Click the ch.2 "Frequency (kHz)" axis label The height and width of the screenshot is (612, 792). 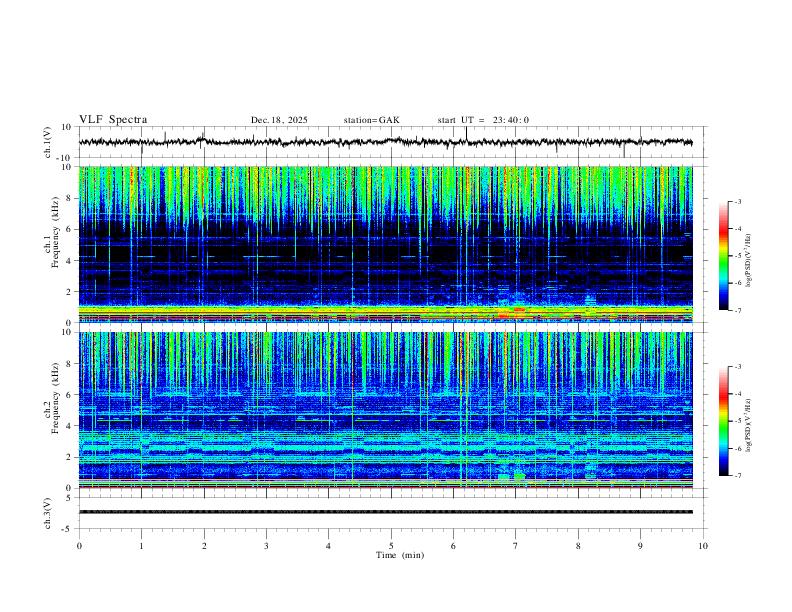pyautogui.click(x=55, y=398)
